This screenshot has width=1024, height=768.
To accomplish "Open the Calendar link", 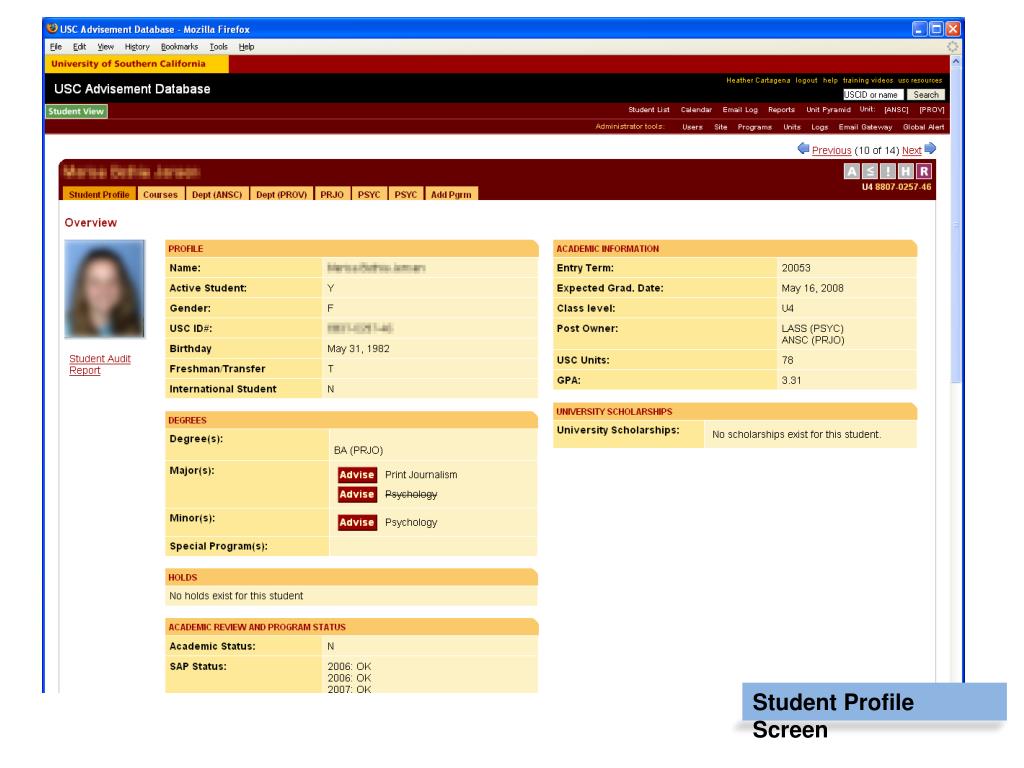I will point(696,110).
